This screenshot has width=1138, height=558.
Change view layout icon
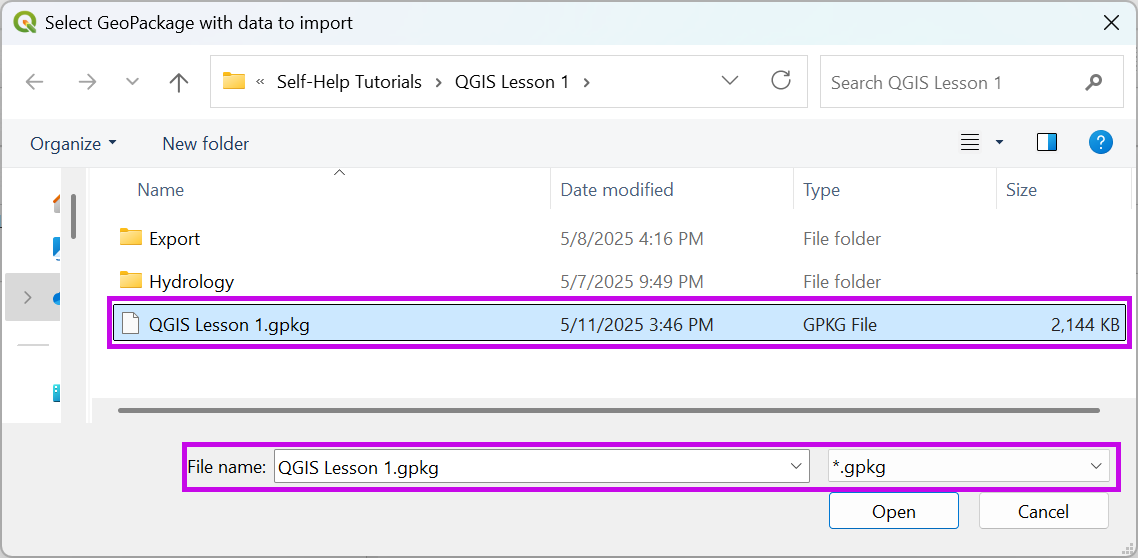[x=970, y=143]
